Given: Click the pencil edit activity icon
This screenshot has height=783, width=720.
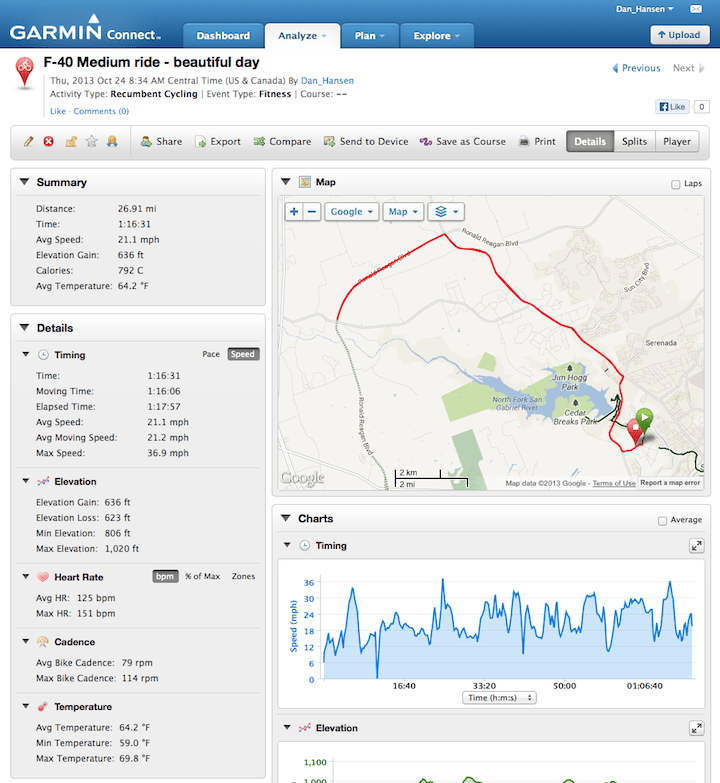Looking at the screenshot, I should click(29, 142).
